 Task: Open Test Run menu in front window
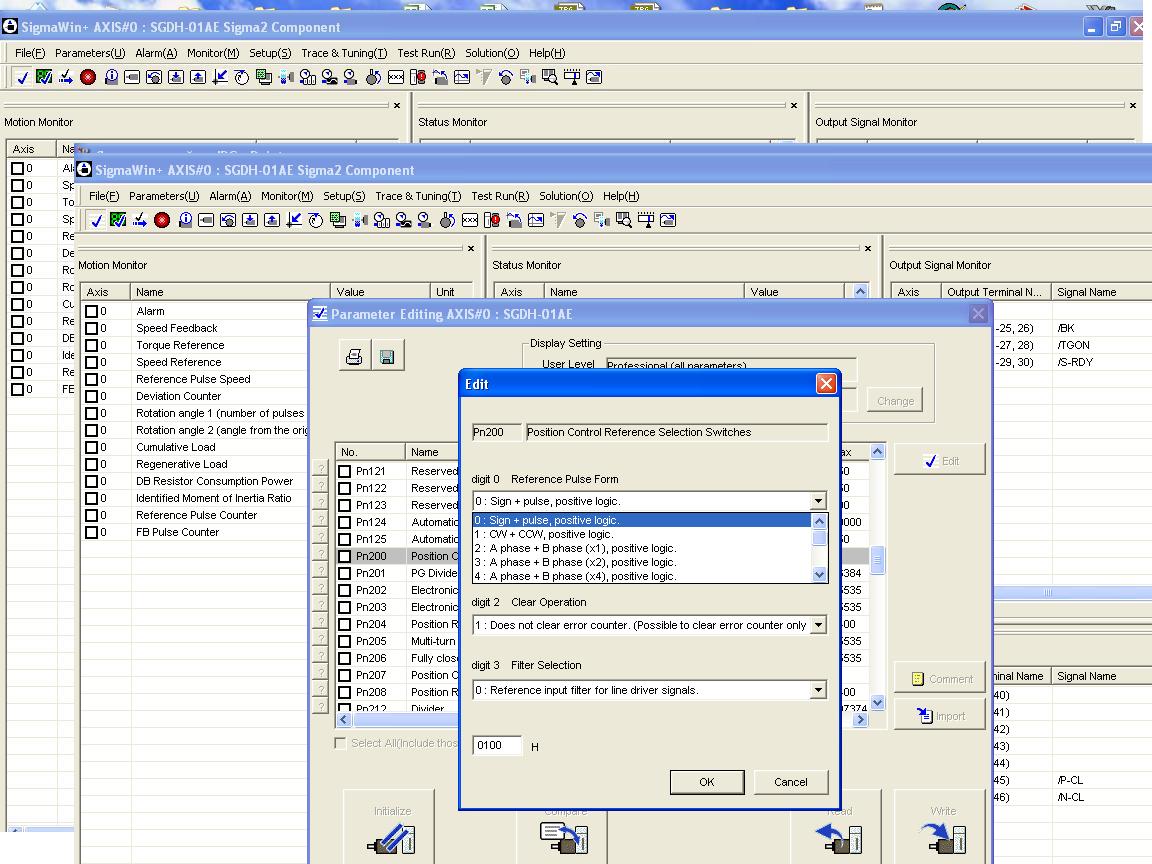tap(500, 196)
